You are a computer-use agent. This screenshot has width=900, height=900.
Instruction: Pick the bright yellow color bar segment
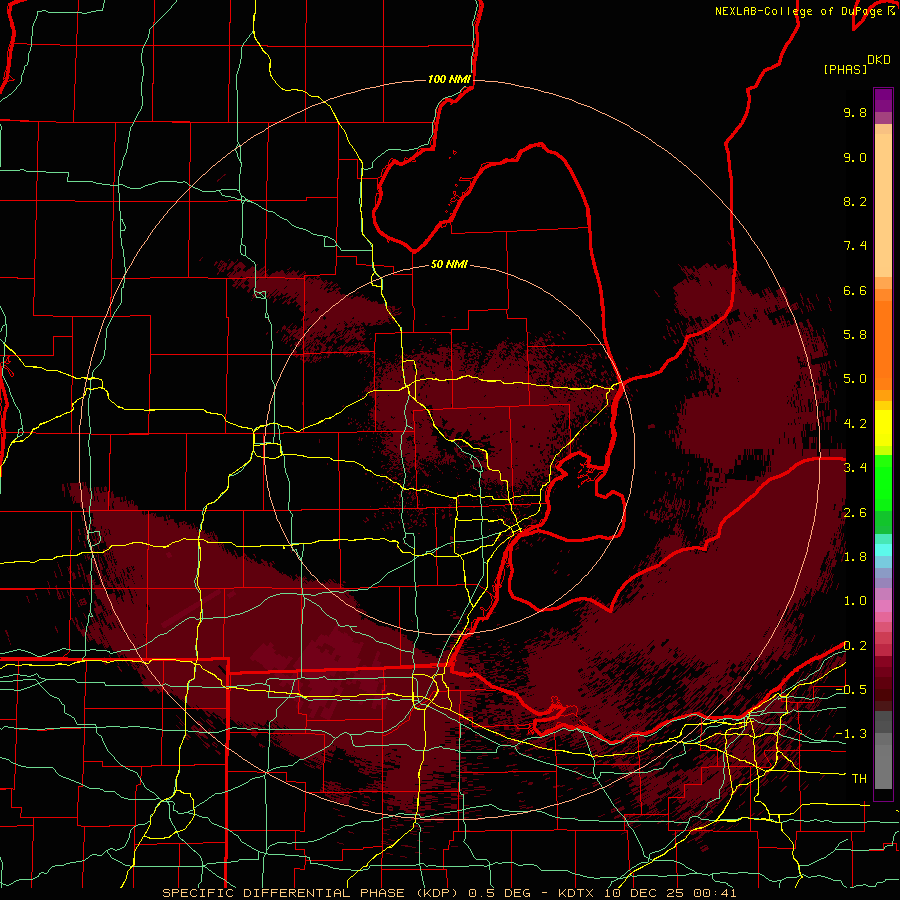[x=883, y=428]
